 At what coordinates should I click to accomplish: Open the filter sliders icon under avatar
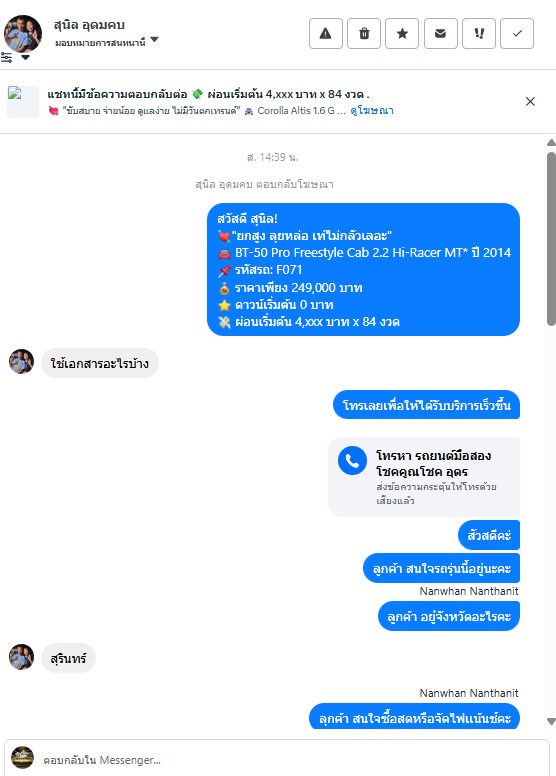[x=6, y=57]
